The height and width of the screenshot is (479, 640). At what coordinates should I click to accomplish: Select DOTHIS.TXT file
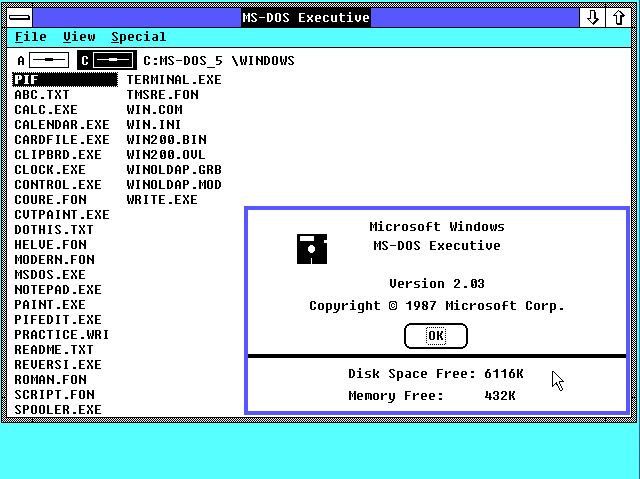(54, 230)
